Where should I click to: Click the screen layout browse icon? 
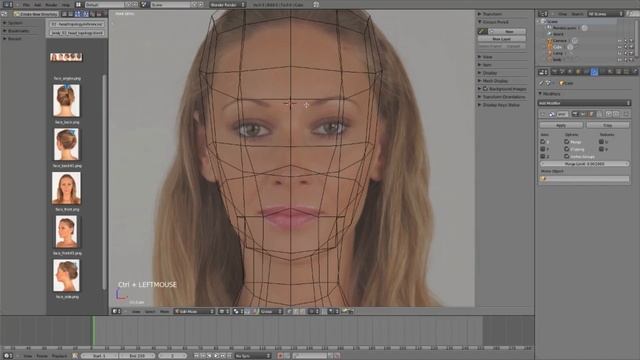click(x=78, y=4)
